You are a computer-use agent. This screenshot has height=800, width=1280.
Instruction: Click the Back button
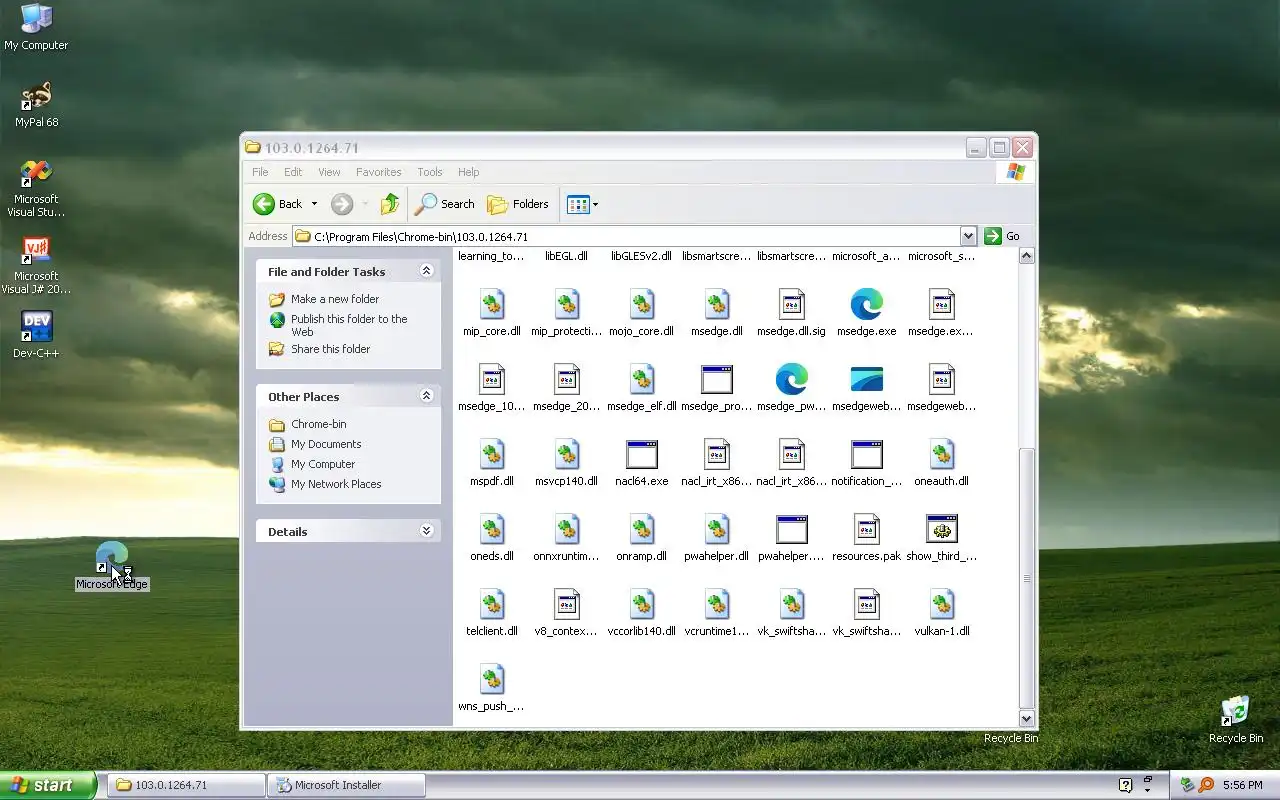[278, 204]
